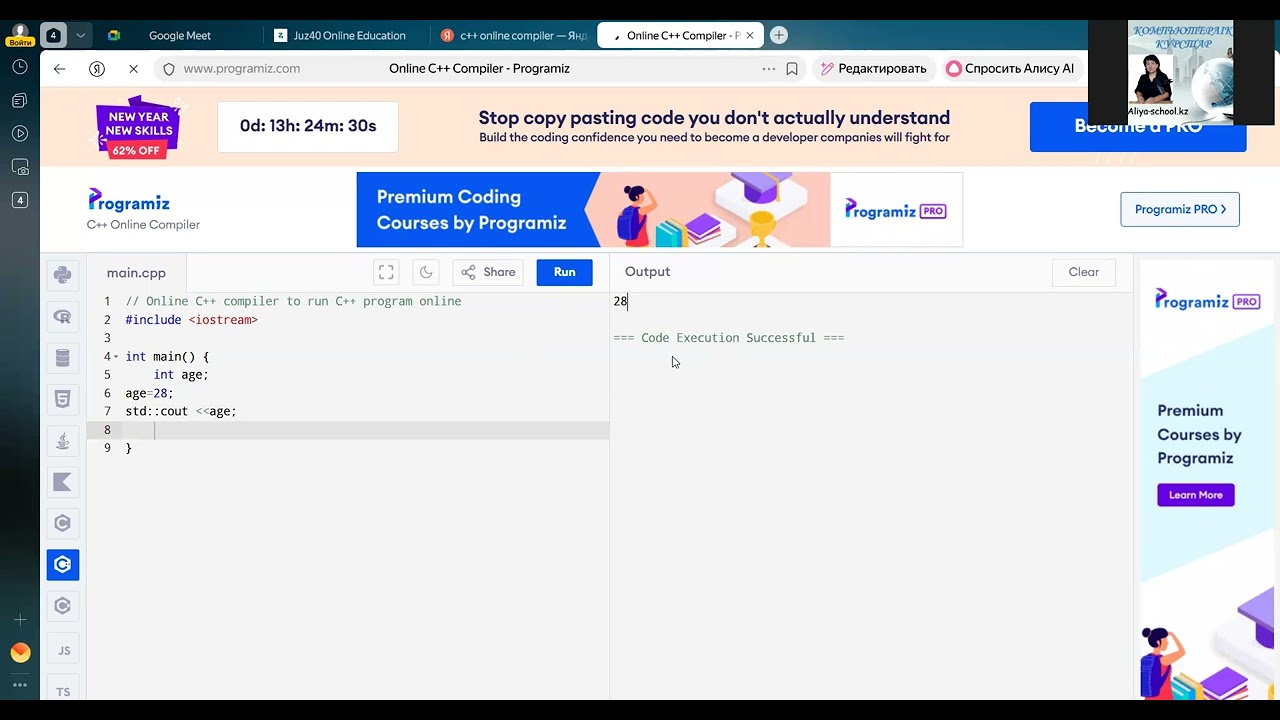The height and width of the screenshot is (720, 1280).
Task: Open the tab group counter showing 4
Action: pos(53,35)
